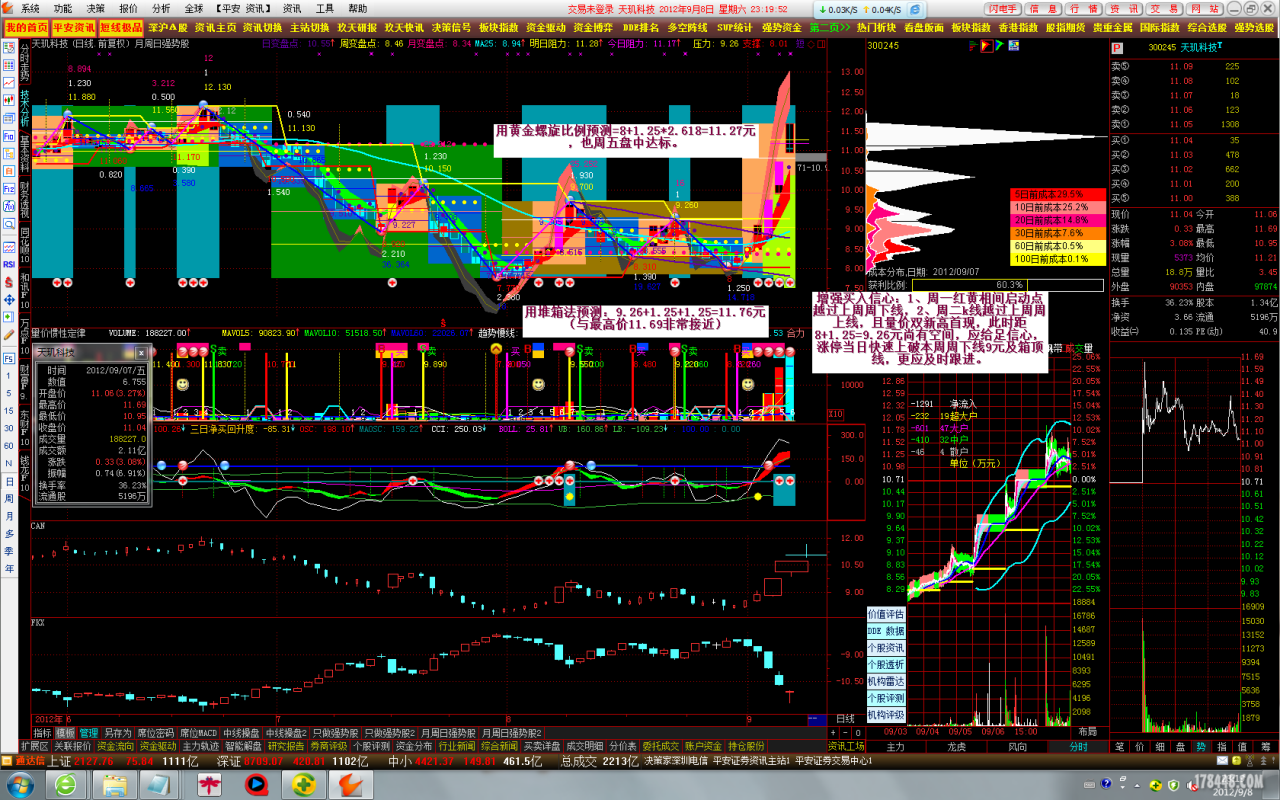1280x800 pixels.
Task: Click the 行情 button in title bar
Action: 1083,8
